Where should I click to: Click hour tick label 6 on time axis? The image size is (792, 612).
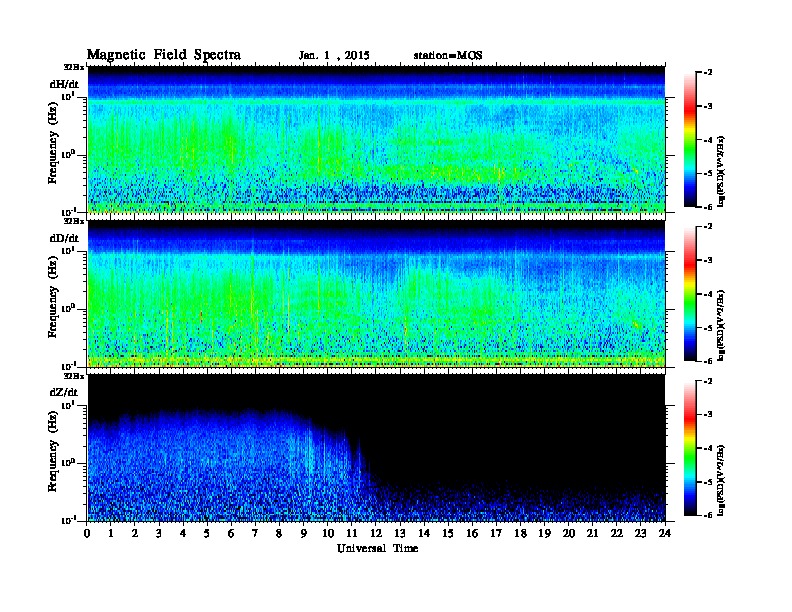point(231,534)
